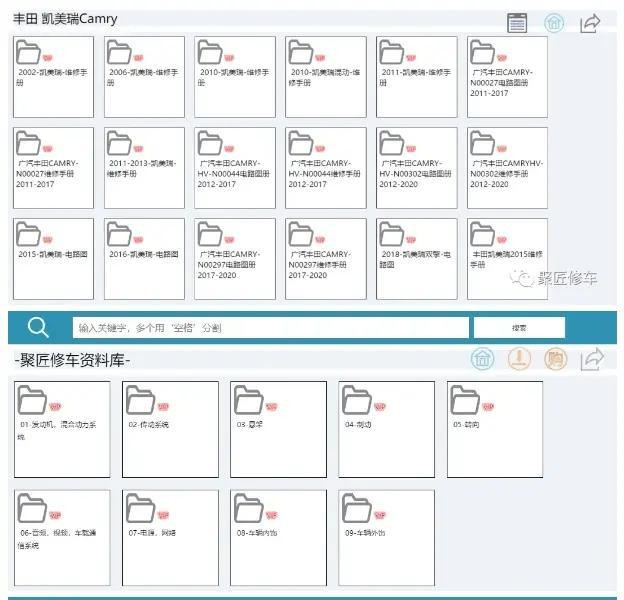Open CAMRY-N00297维修手册 2017-2020 folder
The width and height of the screenshot is (624, 600).
pos(326,259)
